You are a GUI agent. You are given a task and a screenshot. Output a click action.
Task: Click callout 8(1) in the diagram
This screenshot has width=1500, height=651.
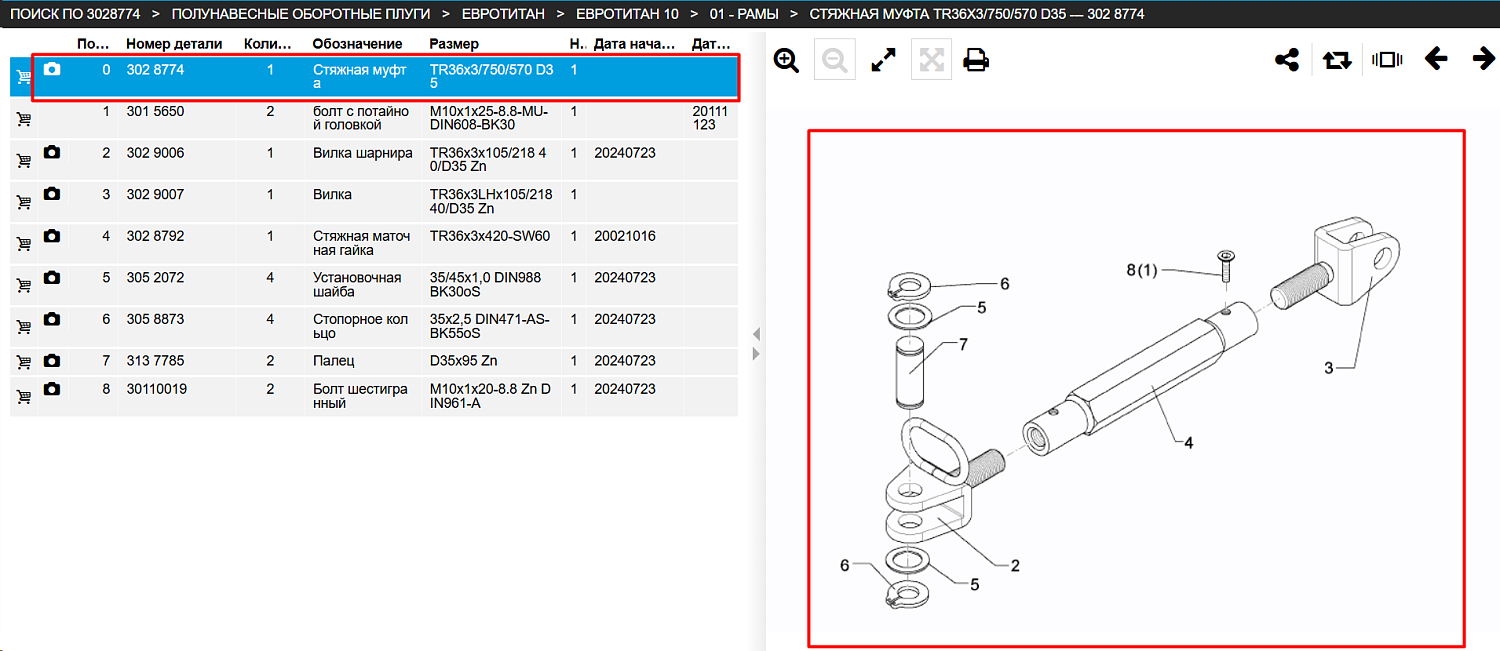pos(1141,270)
